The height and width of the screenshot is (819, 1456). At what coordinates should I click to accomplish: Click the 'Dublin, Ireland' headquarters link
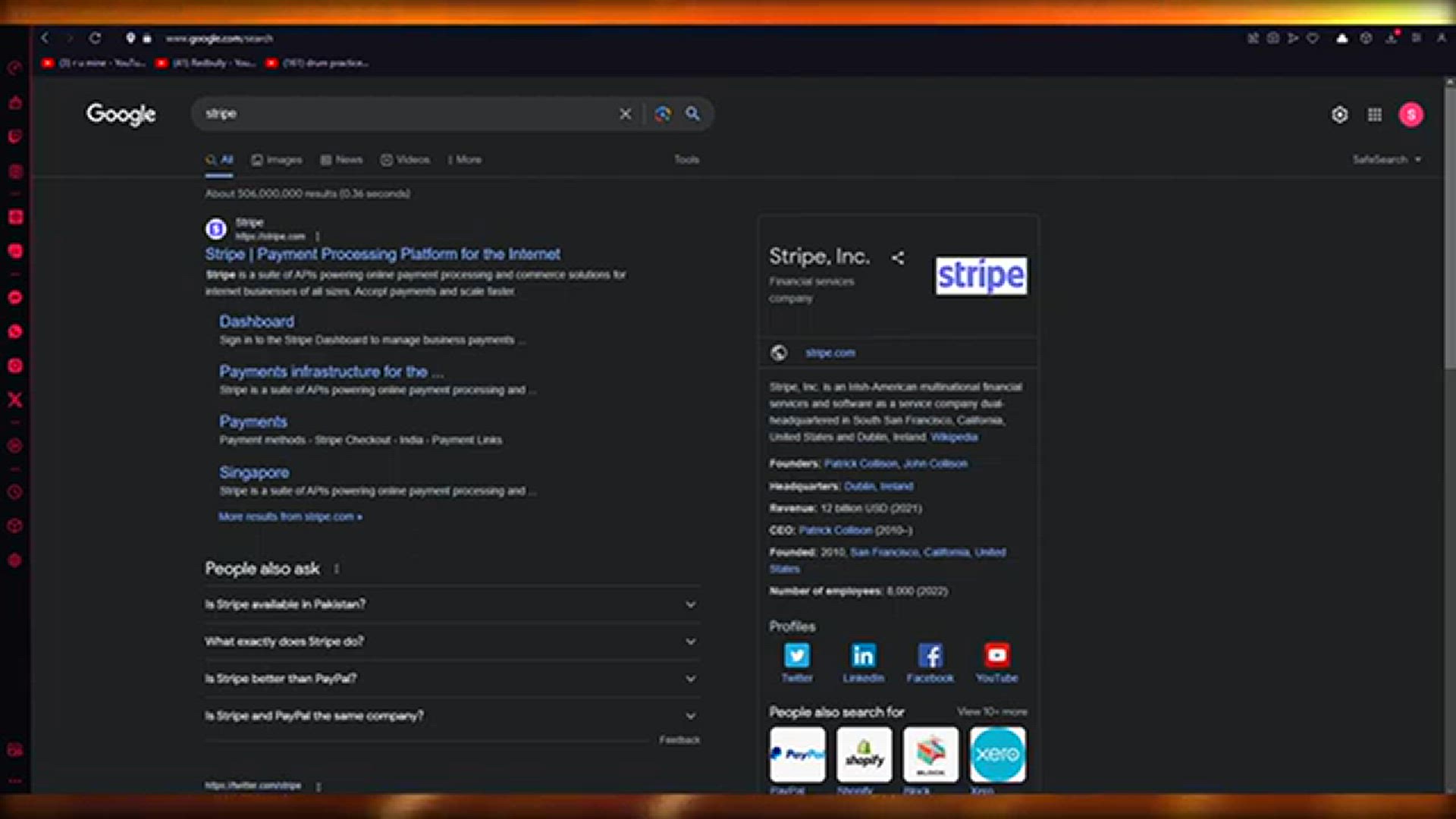pos(879,486)
